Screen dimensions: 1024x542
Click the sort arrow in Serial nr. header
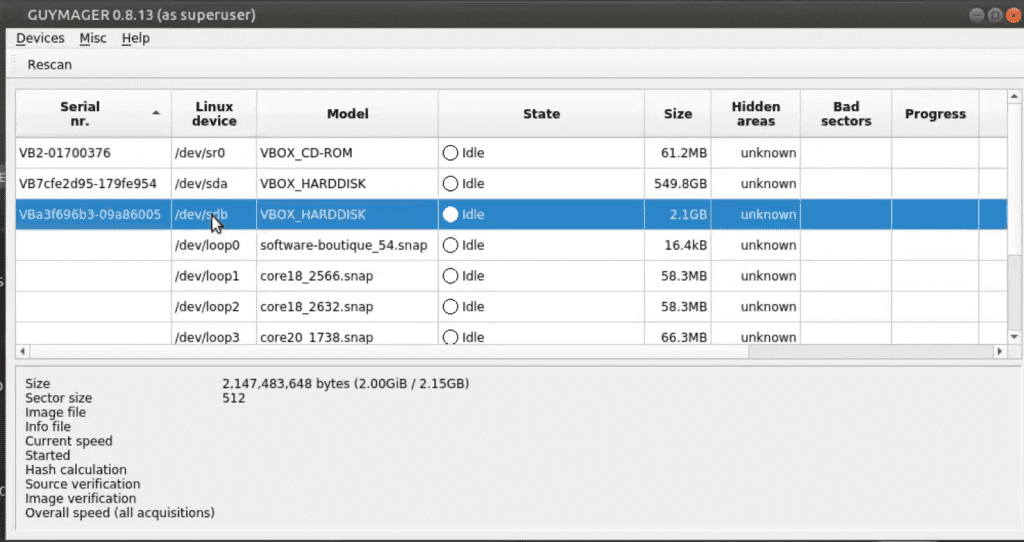[156, 113]
